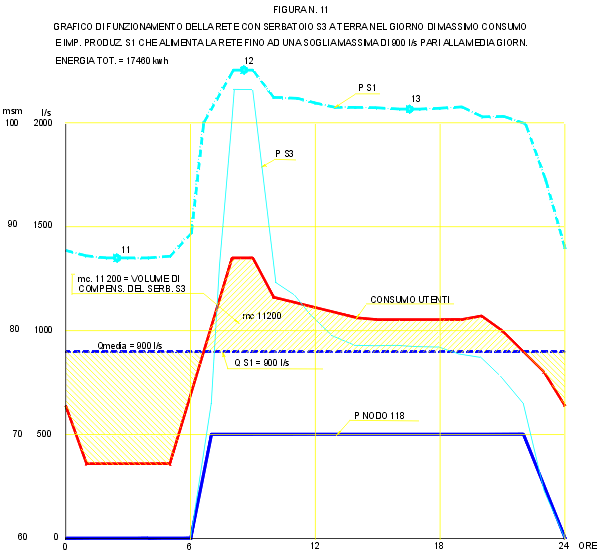600x557 pixels.
Task: Click the VOLUME DI COMPENS. DEL SERB. S3 annotation
Action: pos(130,282)
